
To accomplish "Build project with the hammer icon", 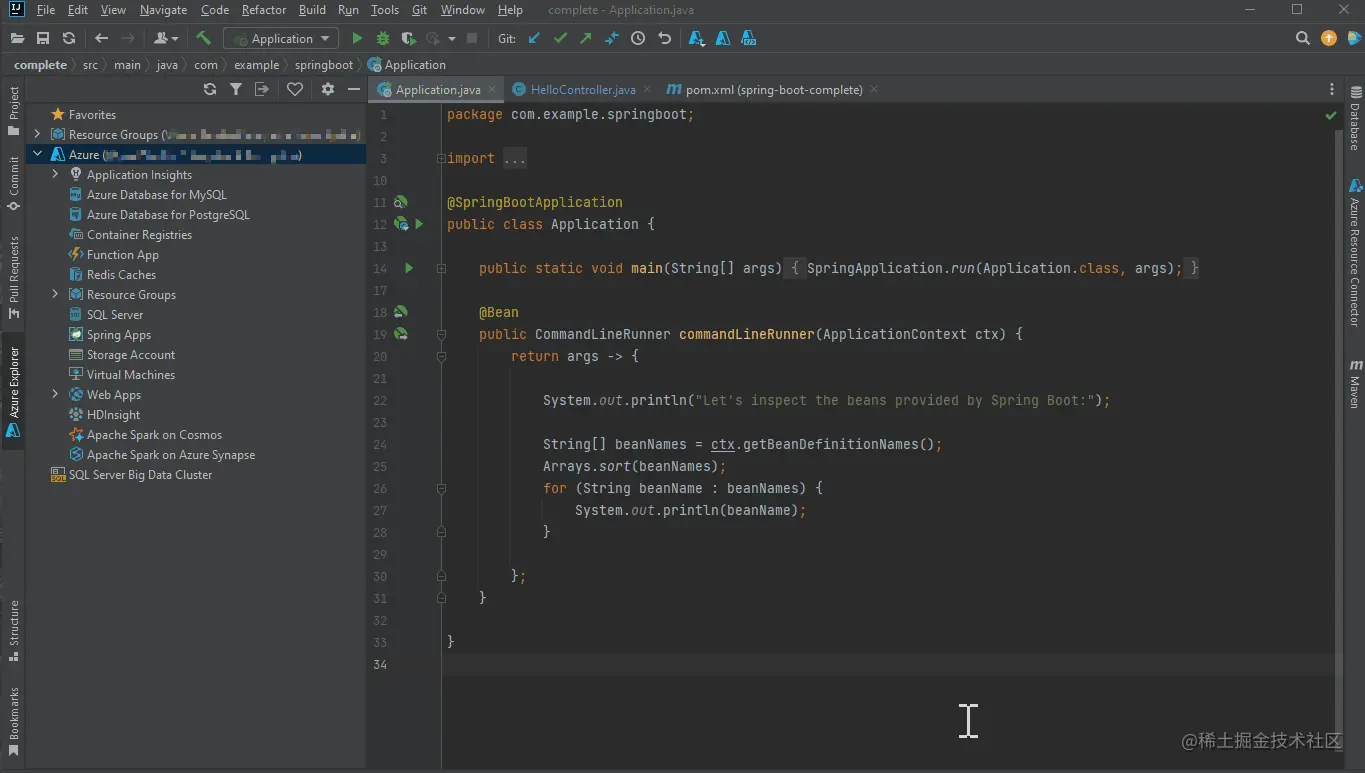I will (204, 38).
